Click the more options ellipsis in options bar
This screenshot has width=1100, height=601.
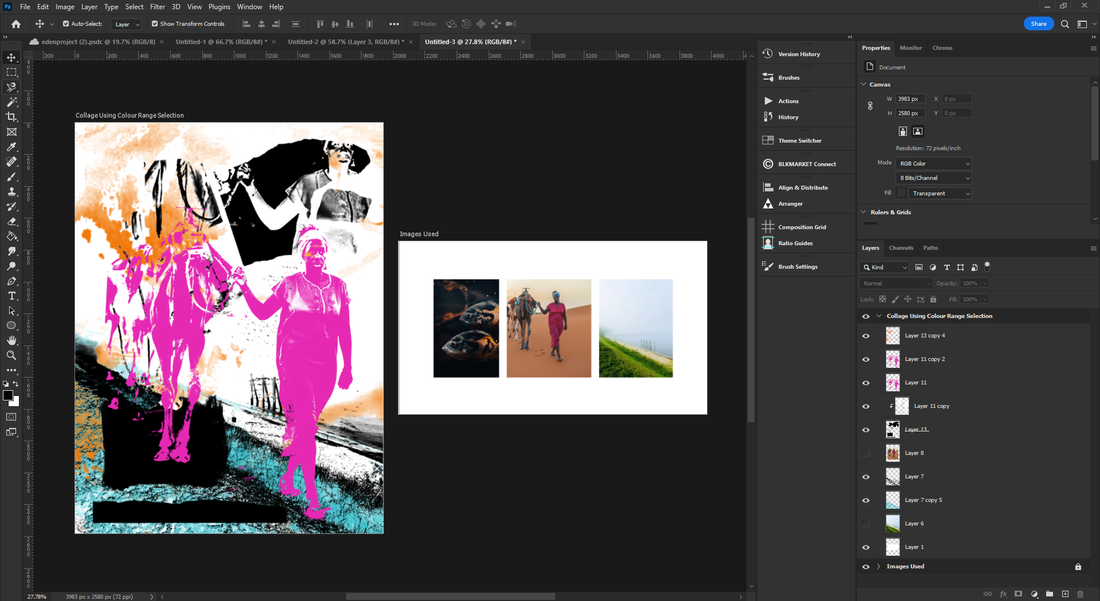394,24
